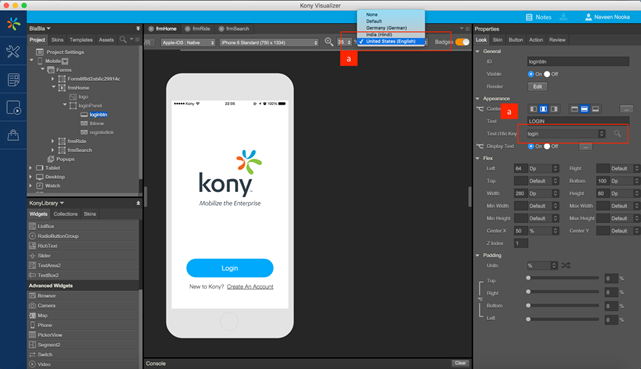Click the ID input field

(578, 62)
